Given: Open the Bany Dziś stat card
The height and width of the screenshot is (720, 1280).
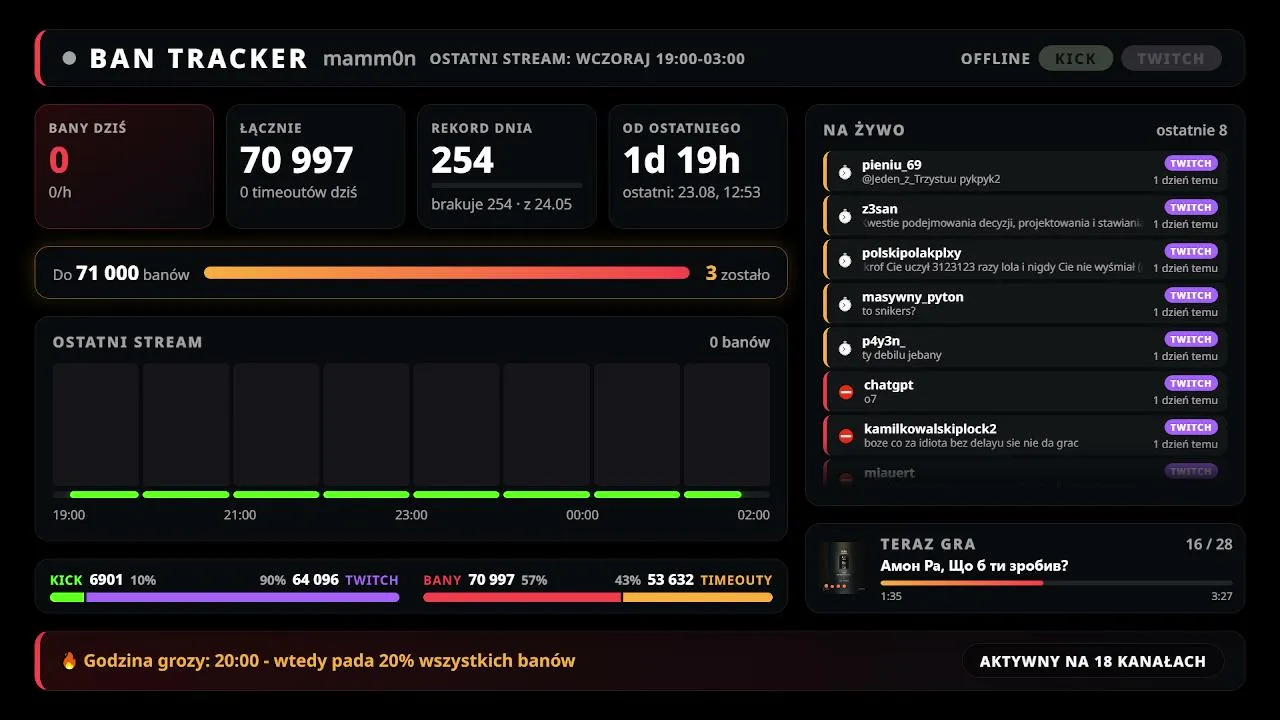Looking at the screenshot, I should (124, 167).
